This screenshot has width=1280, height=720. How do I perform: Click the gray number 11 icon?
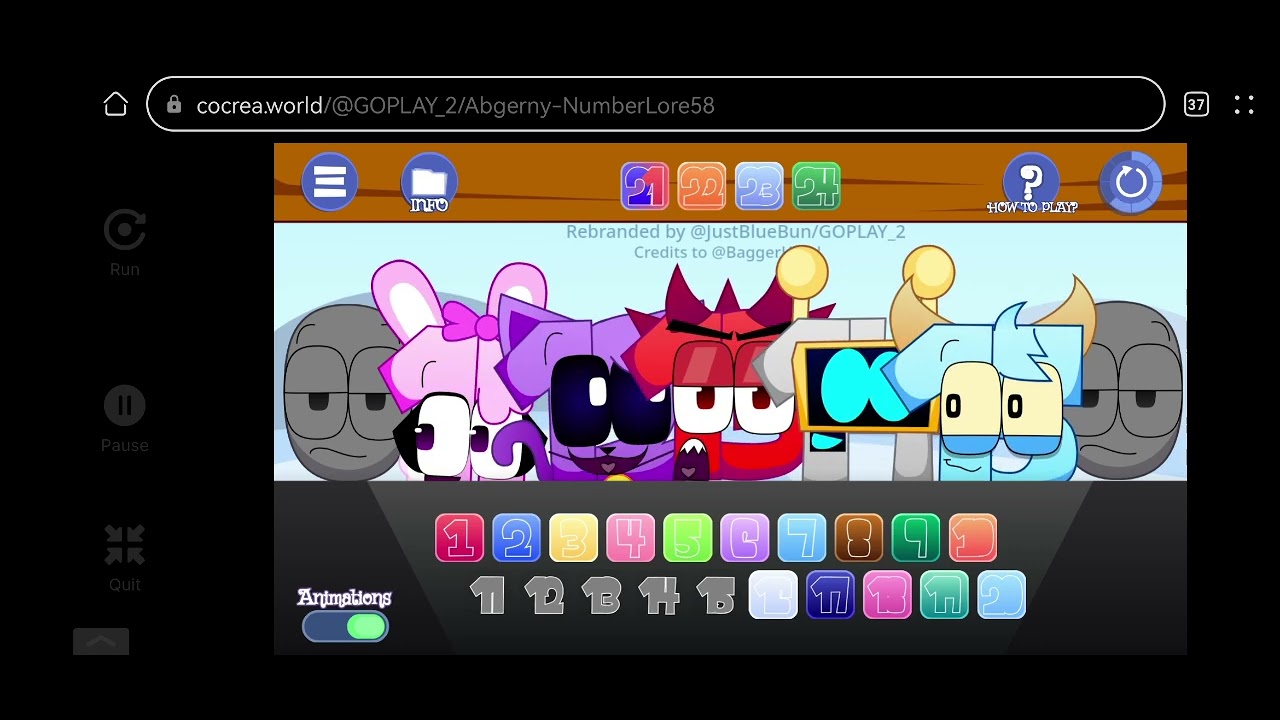488,596
